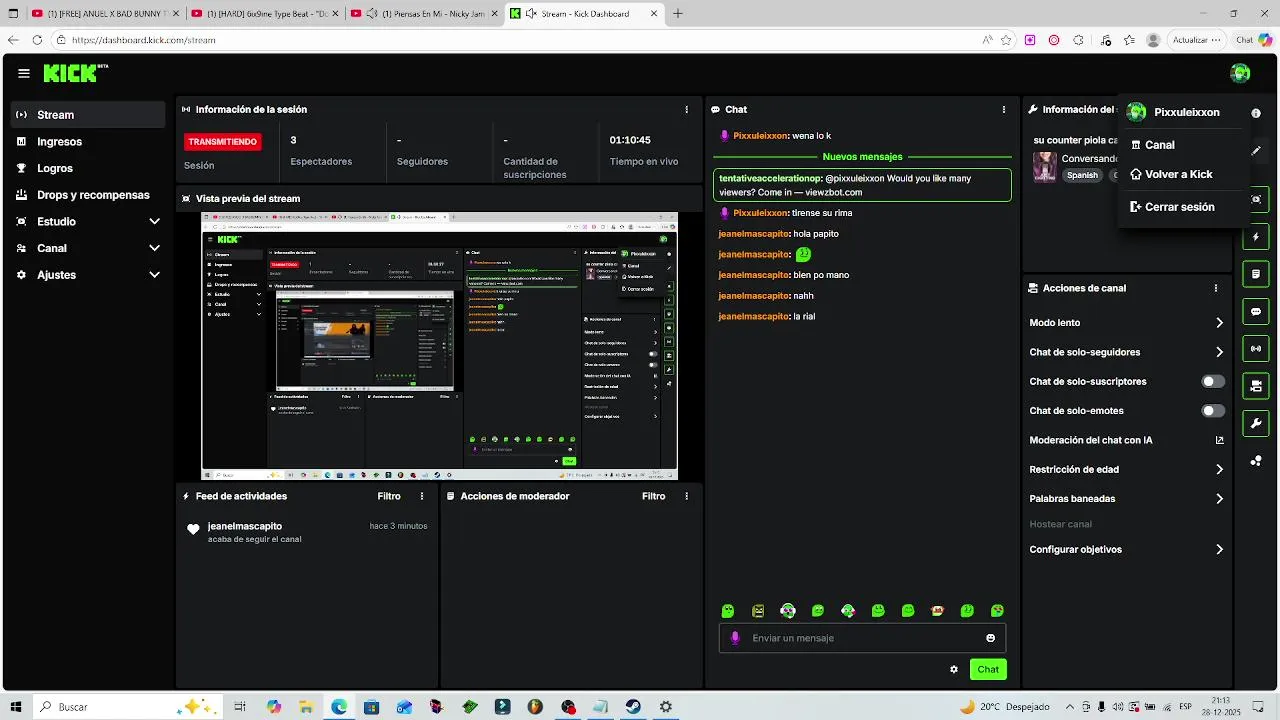Click the stream preview thumbnail

pos(440,346)
